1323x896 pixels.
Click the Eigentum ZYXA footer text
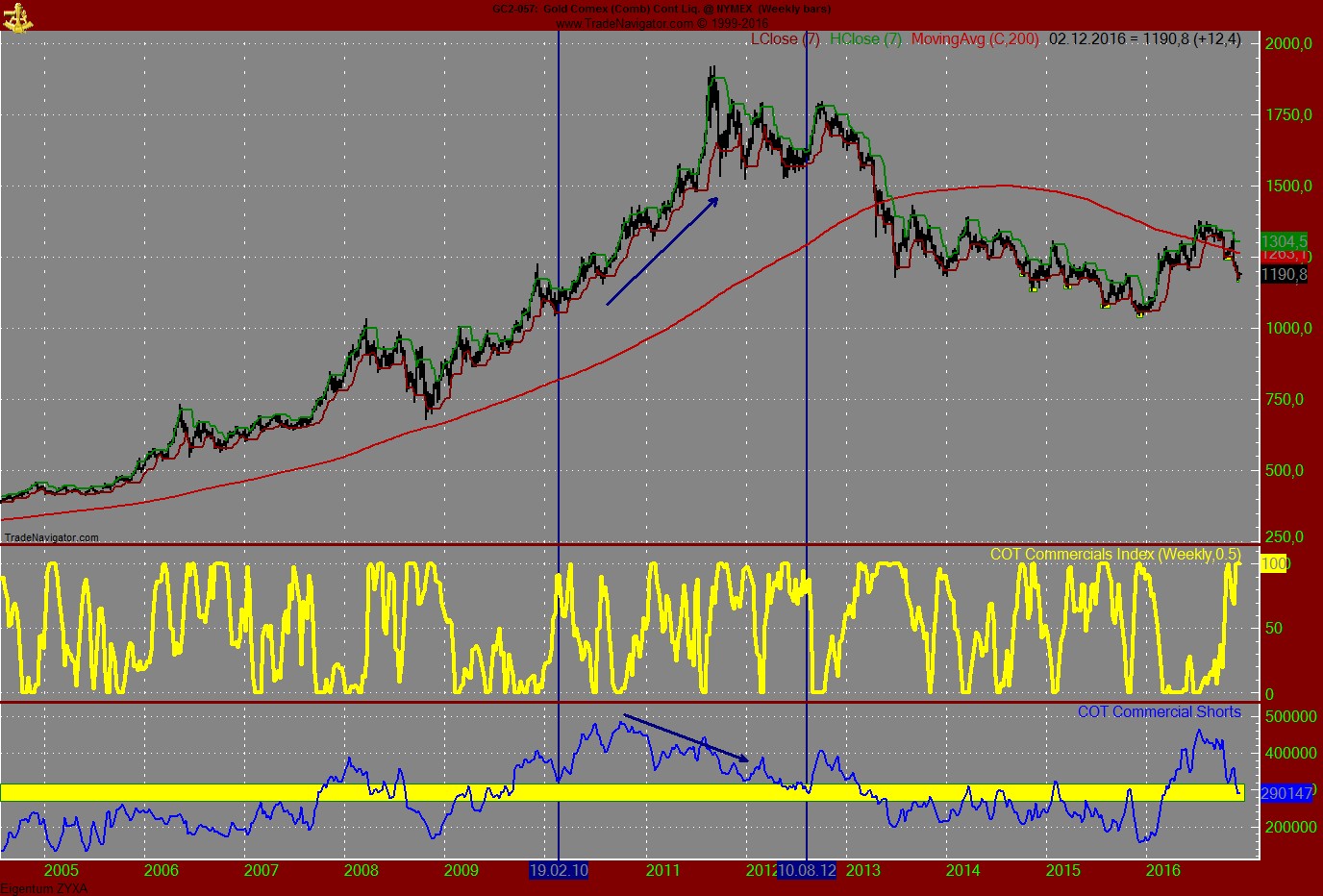click(x=45, y=888)
